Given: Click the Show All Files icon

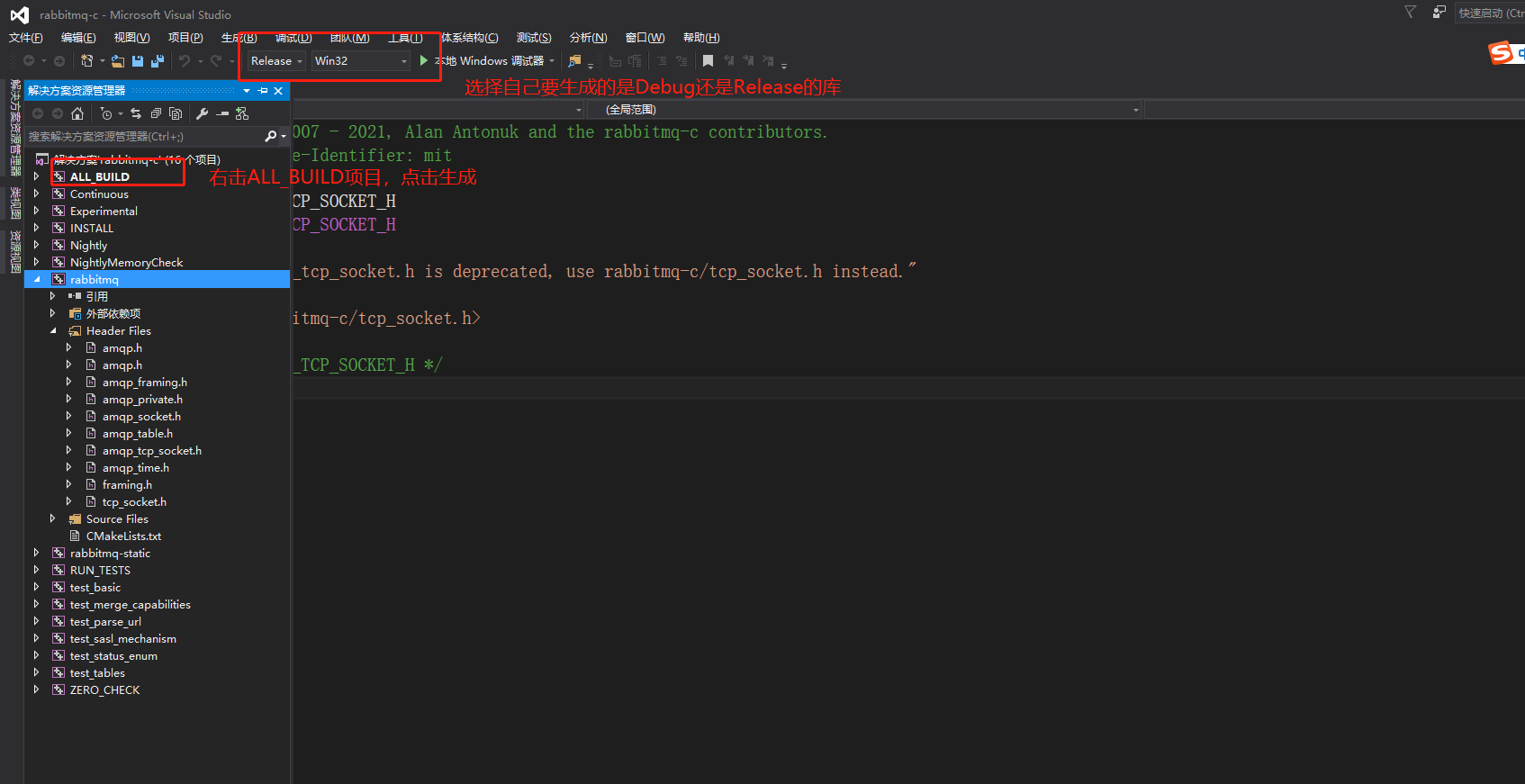Looking at the screenshot, I should click(x=176, y=113).
